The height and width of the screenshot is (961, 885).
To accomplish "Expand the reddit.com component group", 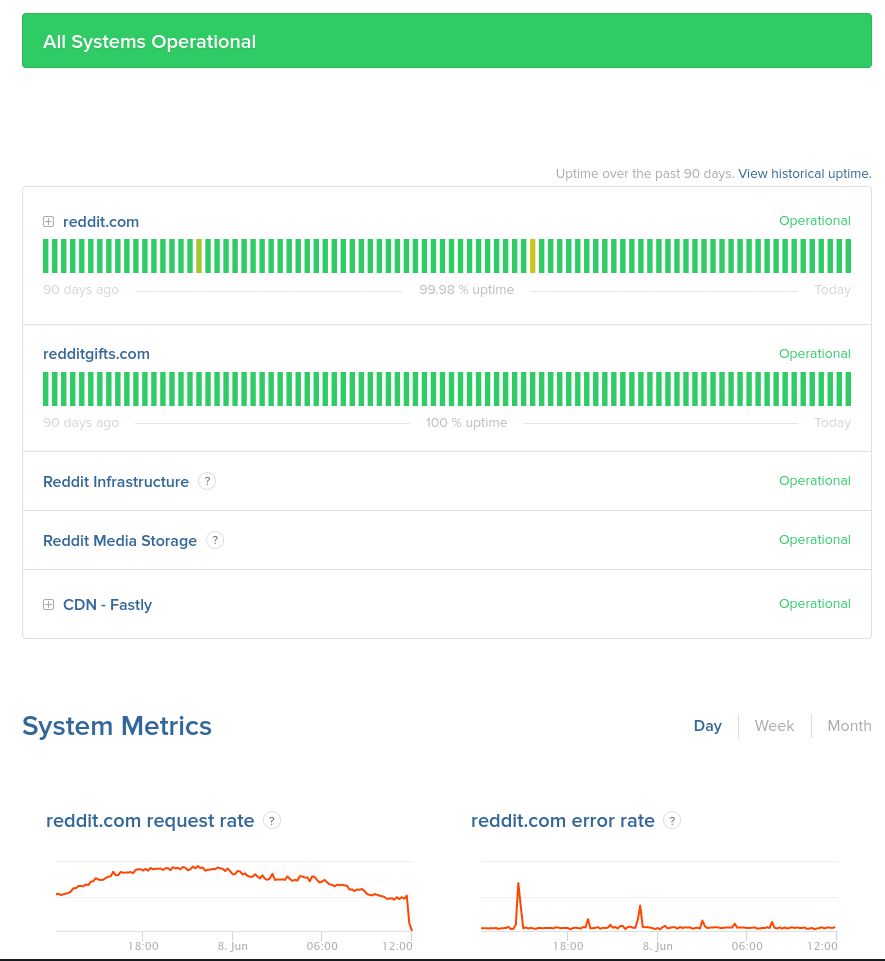I will tap(48, 222).
